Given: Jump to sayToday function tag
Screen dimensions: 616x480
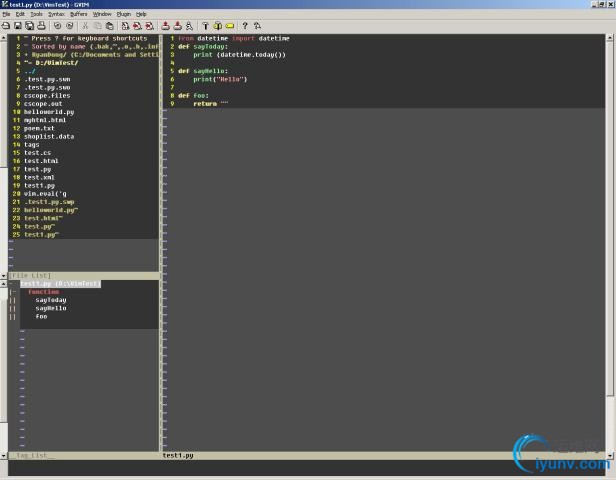Looking at the screenshot, I should pyautogui.click(x=51, y=300).
